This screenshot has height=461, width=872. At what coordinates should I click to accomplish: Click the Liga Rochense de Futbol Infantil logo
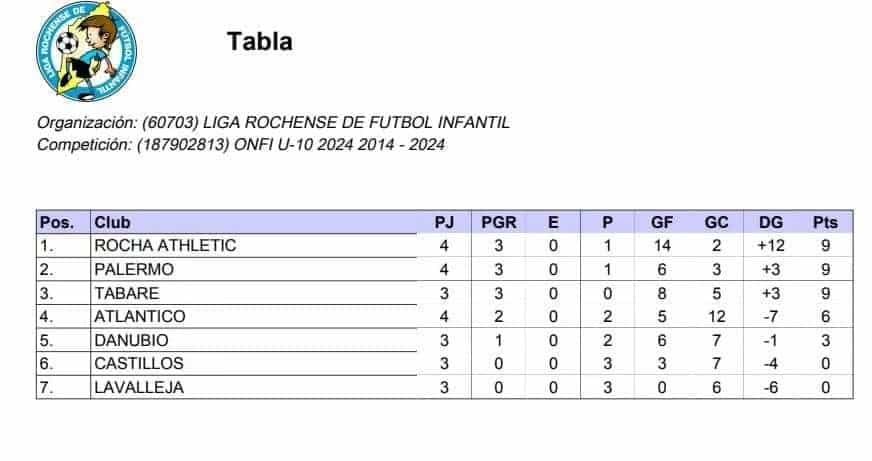(86, 51)
